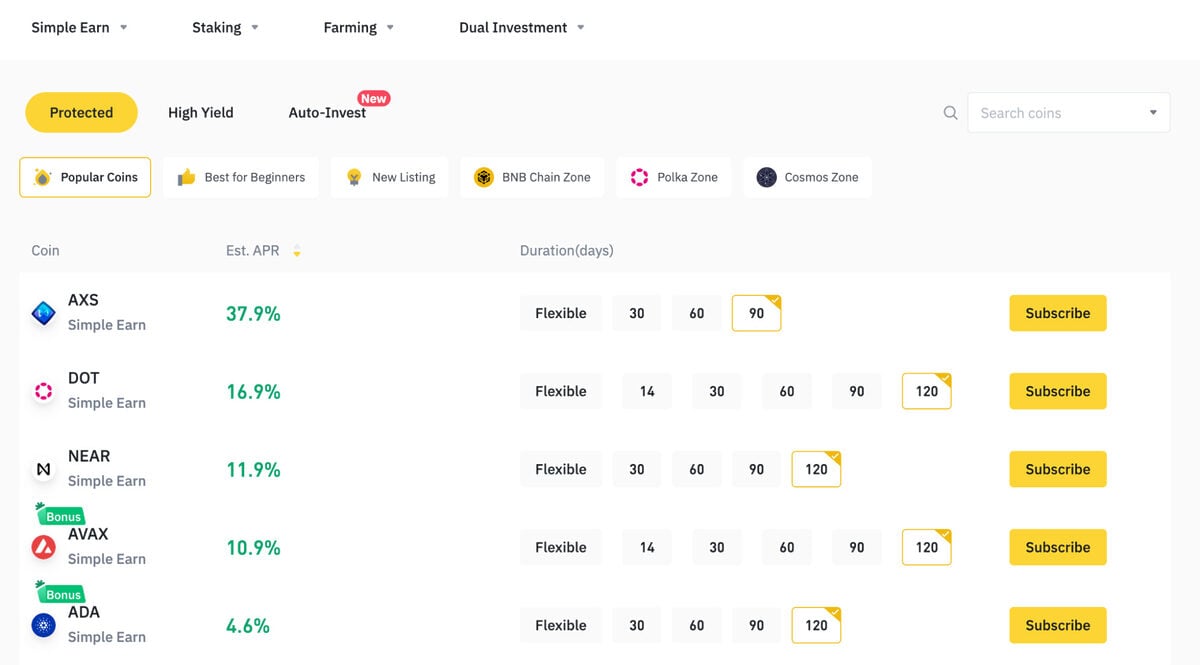Subscribe to AVAX Simple Earn
Viewport: 1200px width, 665px height.
pos(1058,547)
